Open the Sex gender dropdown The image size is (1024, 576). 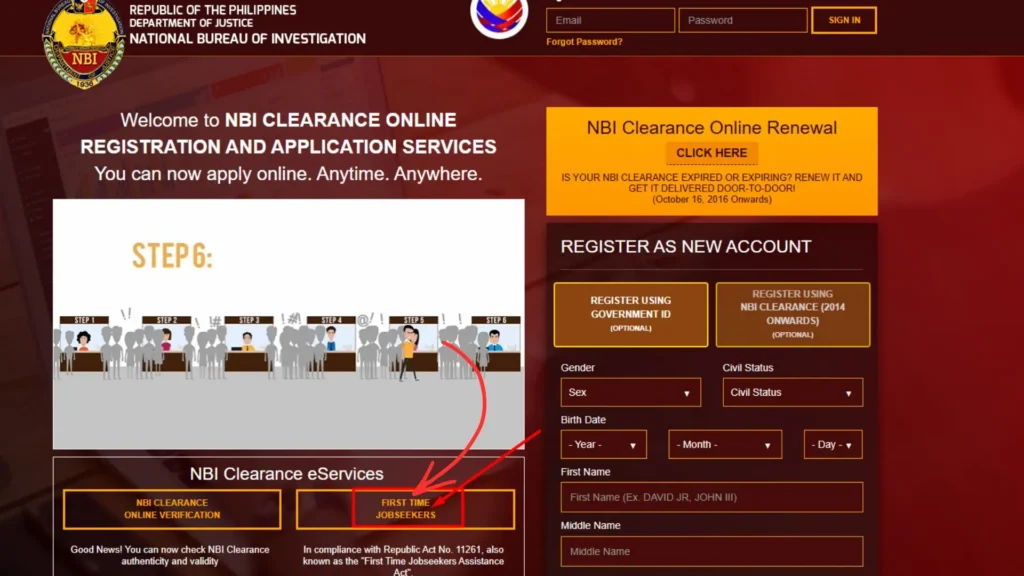pyautogui.click(x=630, y=392)
